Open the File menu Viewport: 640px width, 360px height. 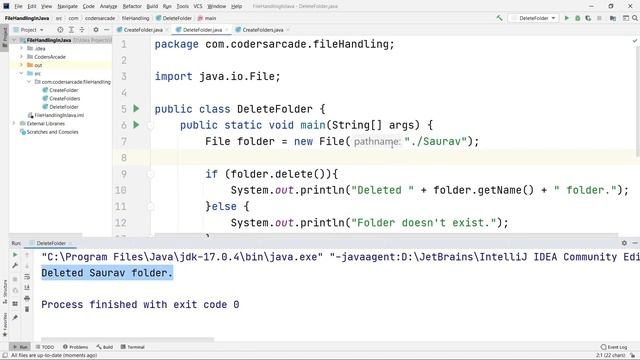18,6
